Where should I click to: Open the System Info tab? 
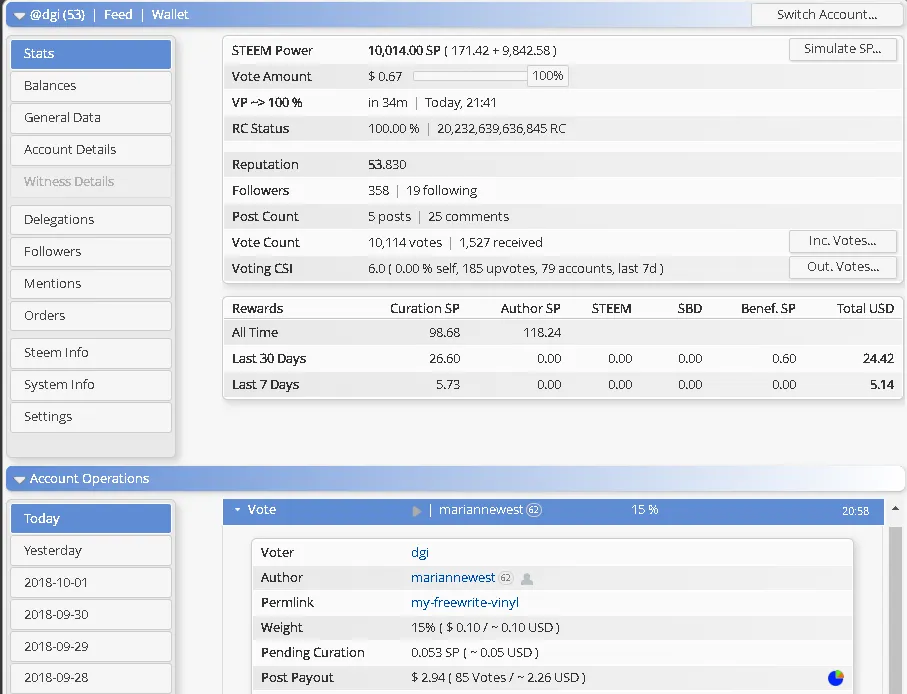point(91,385)
